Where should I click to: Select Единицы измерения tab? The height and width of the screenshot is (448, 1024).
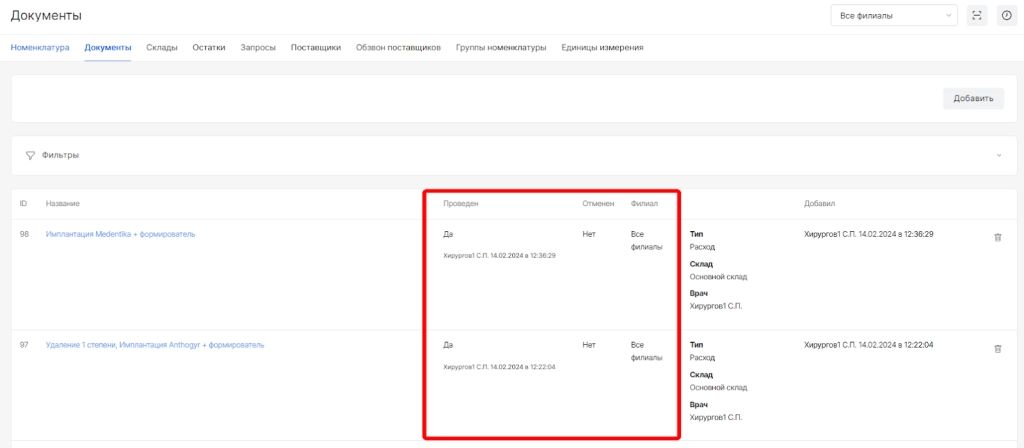click(602, 47)
